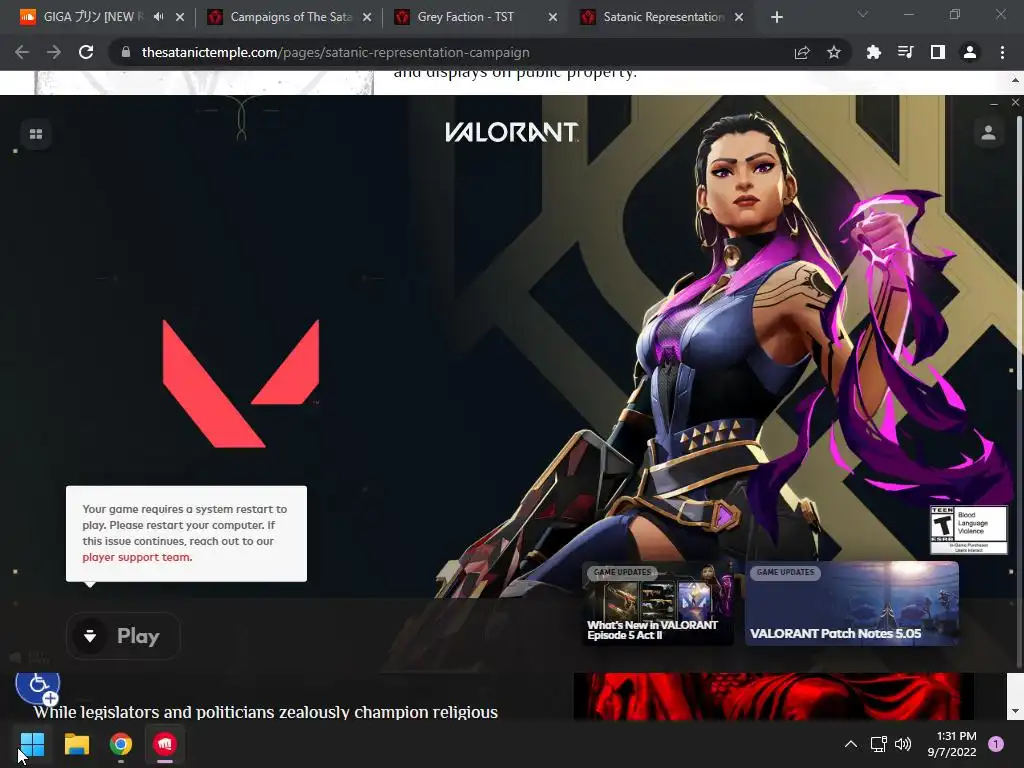This screenshot has width=1024, height=768.
Task: Close the Grey Faction - TST tab
Action: point(552,17)
